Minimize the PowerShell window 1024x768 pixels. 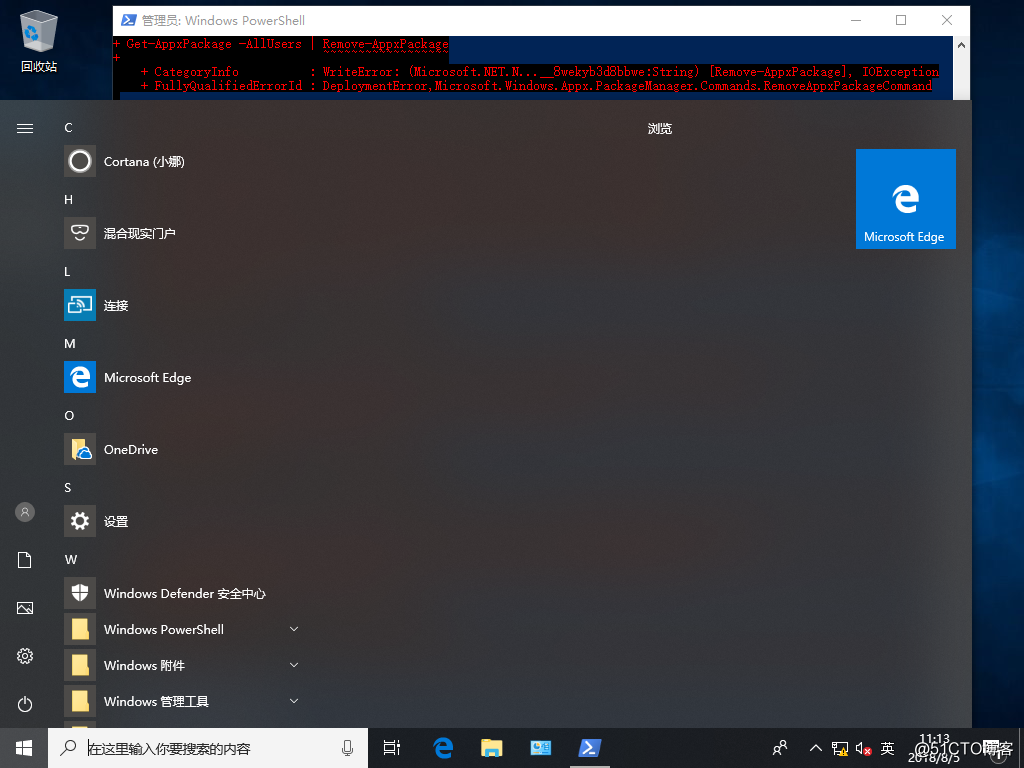(856, 20)
